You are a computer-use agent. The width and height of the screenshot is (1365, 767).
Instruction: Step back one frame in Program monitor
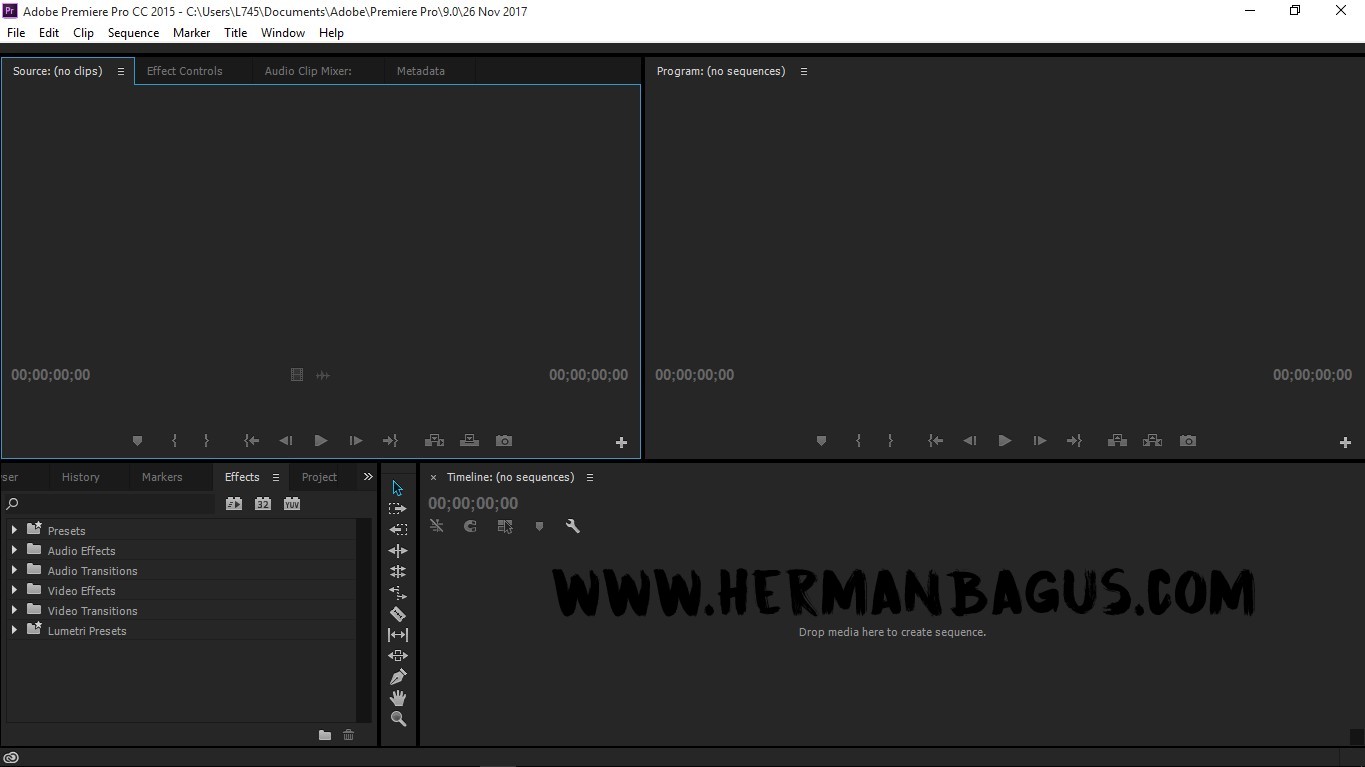[x=969, y=441]
